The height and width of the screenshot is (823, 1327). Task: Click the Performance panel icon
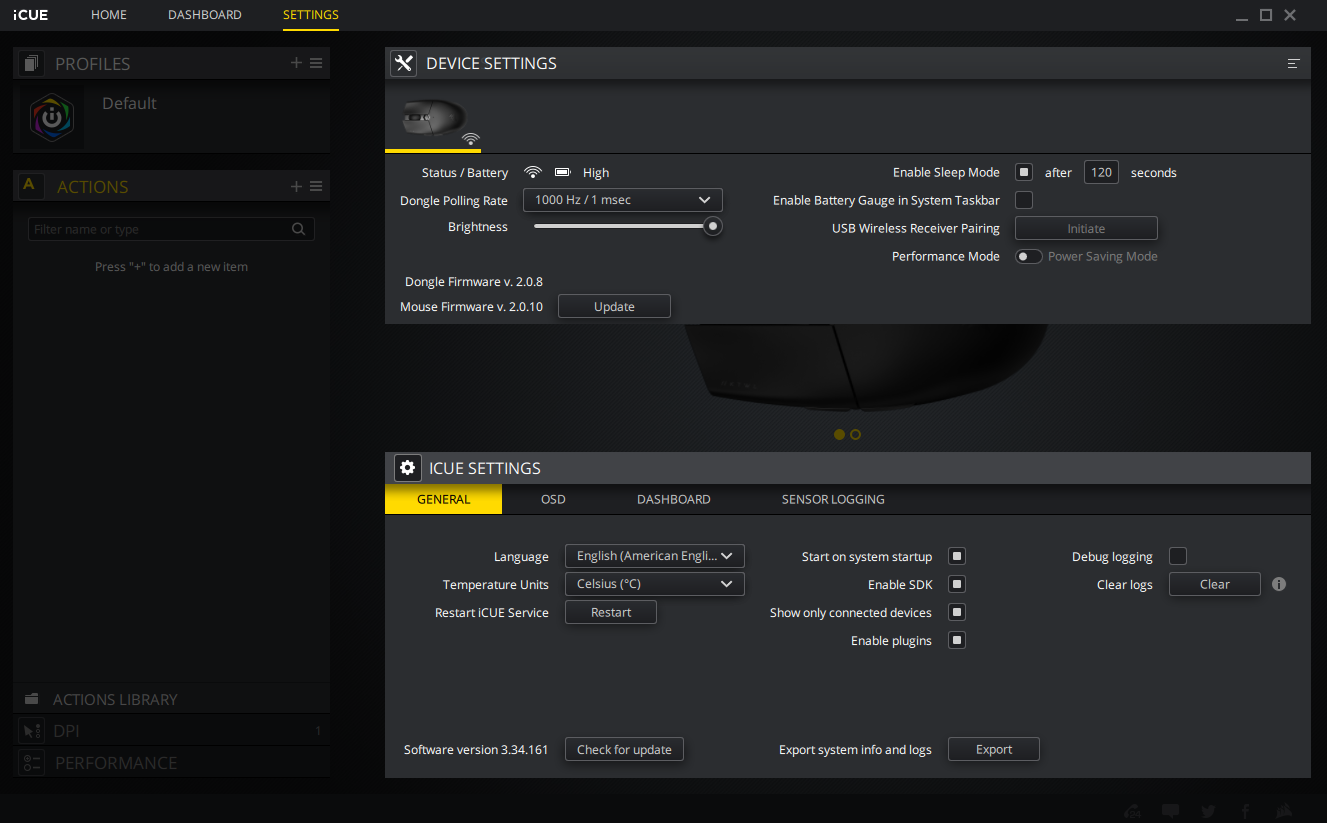click(32, 763)
